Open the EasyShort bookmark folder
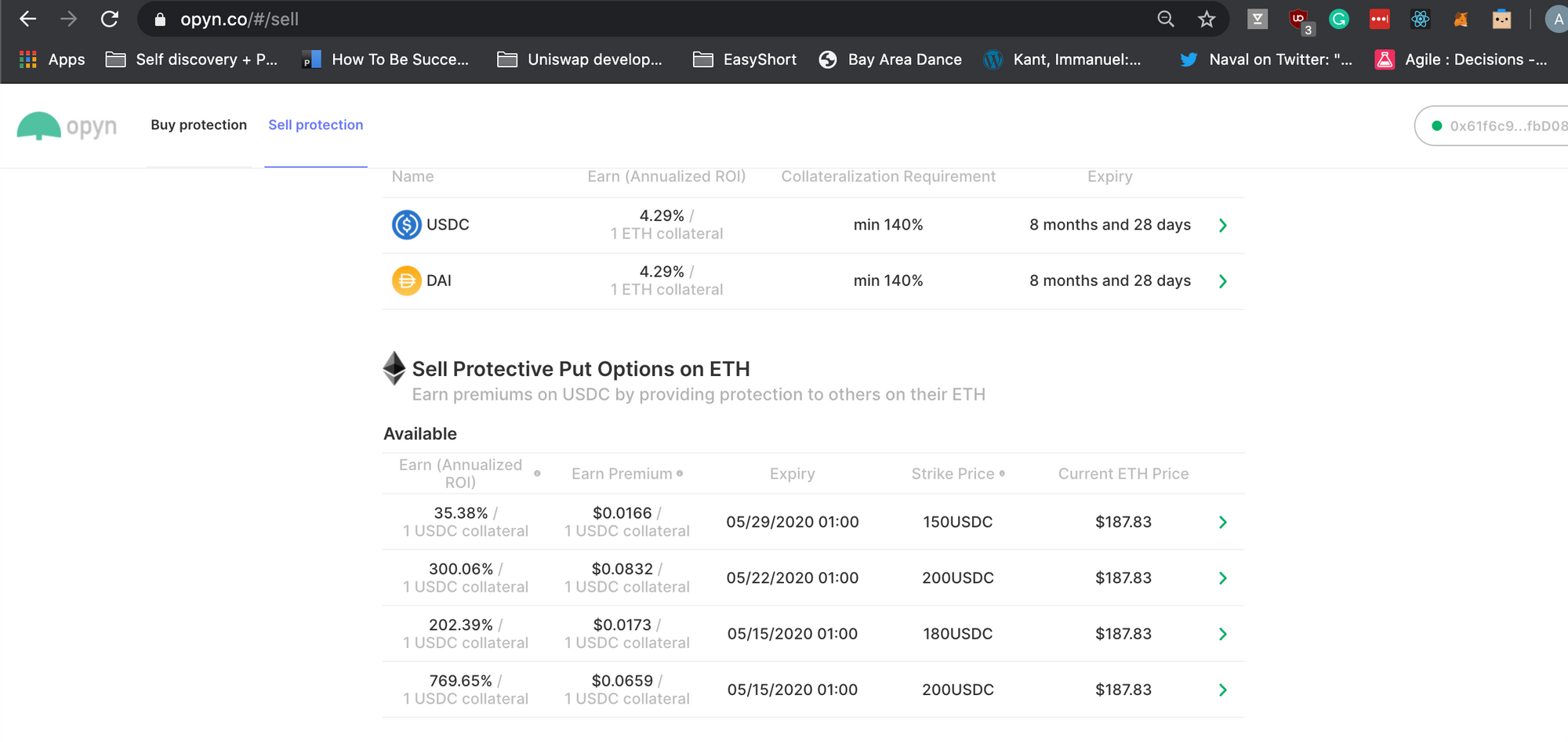 click(745, 60)
